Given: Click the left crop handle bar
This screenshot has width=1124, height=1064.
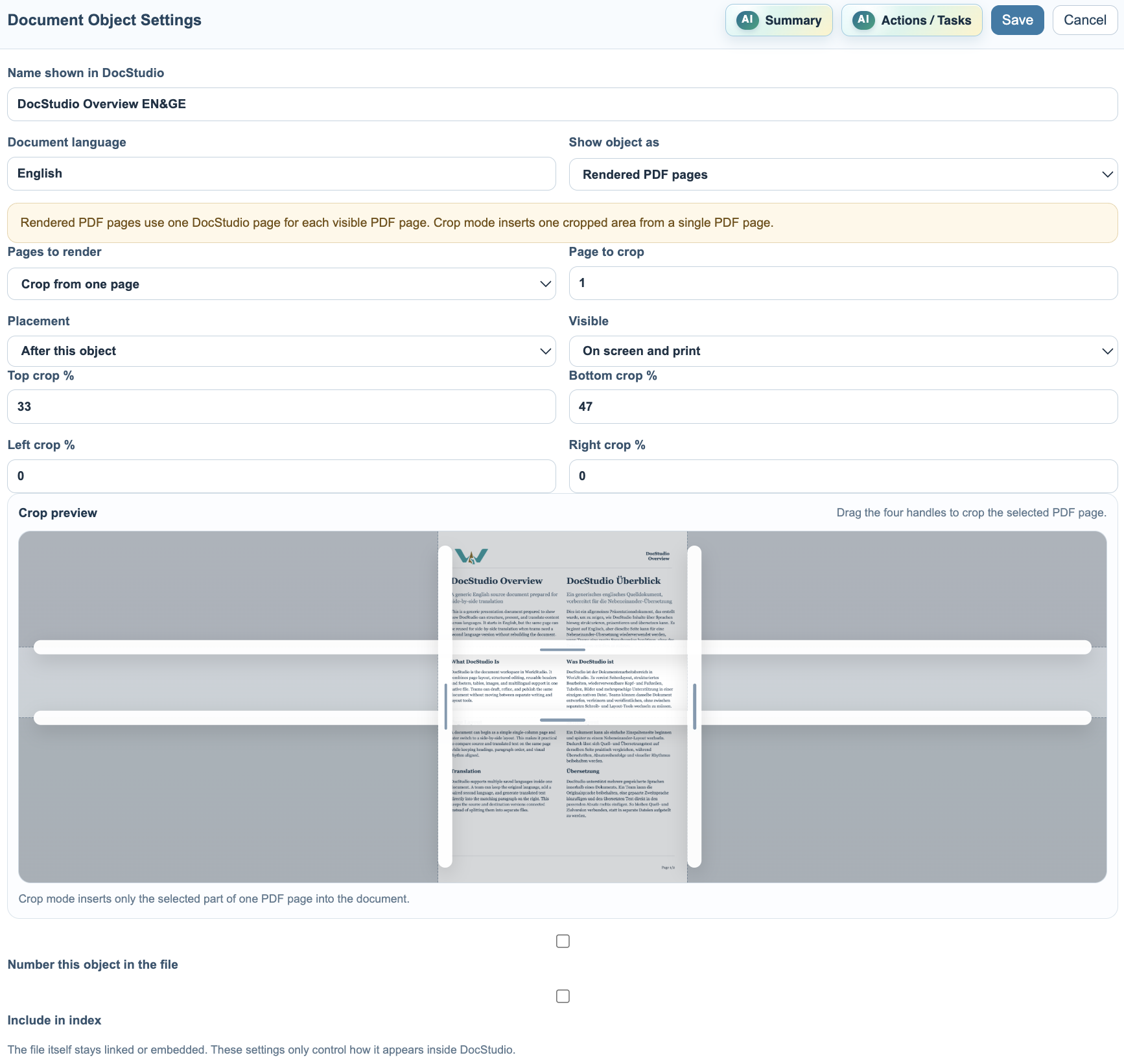Looking at the screenshot, I should [445, 706].
